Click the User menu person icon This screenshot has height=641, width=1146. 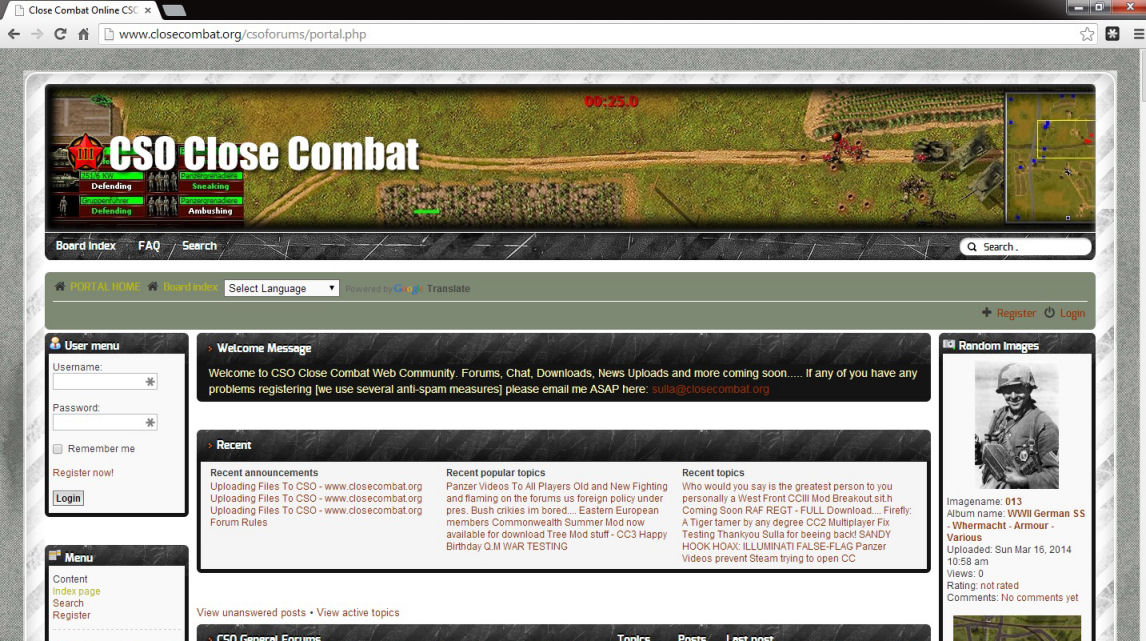pos(55,344)
